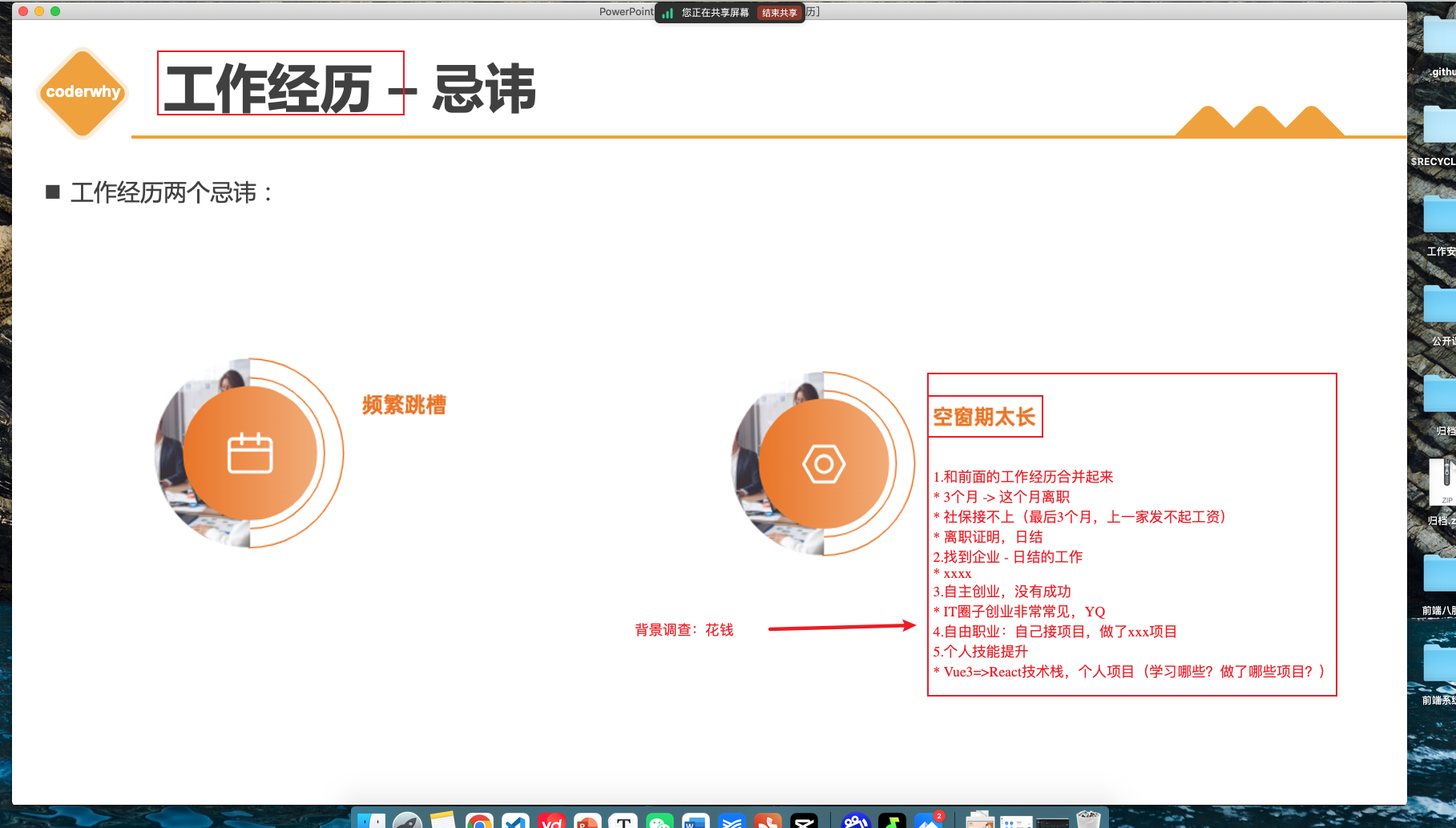Open WeChat from the Dock

(659, 822)
